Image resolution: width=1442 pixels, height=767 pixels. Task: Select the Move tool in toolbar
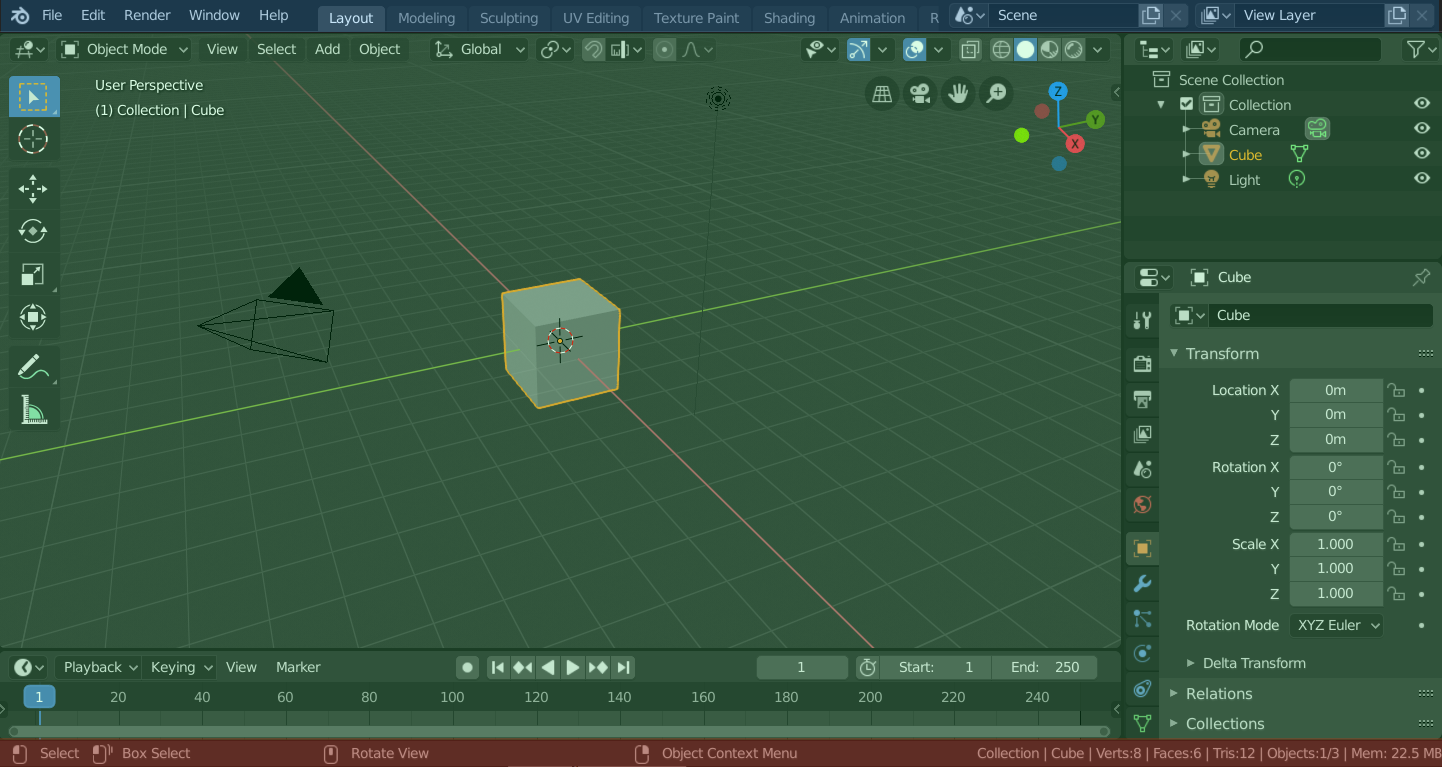[x=33, y=188]
